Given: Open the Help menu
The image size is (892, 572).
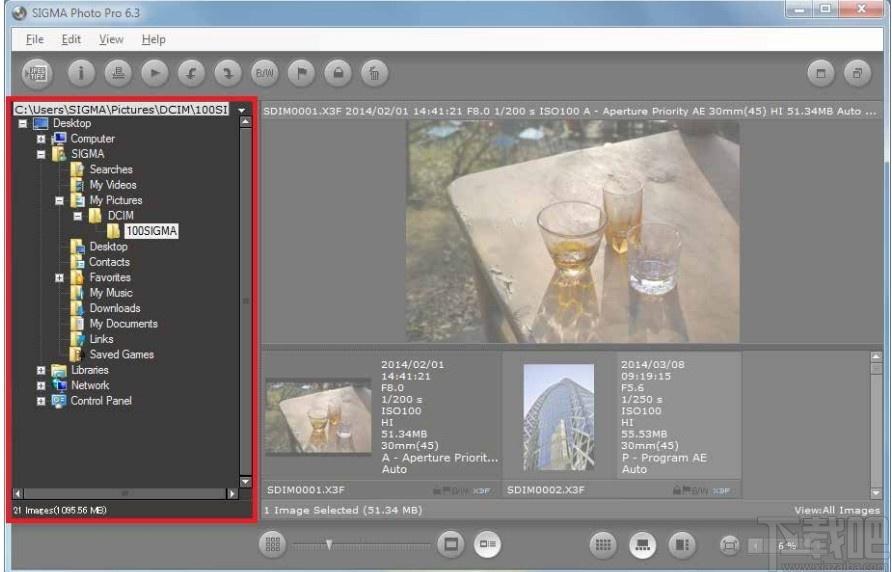Looking at the screenshot, I should 154,39.
